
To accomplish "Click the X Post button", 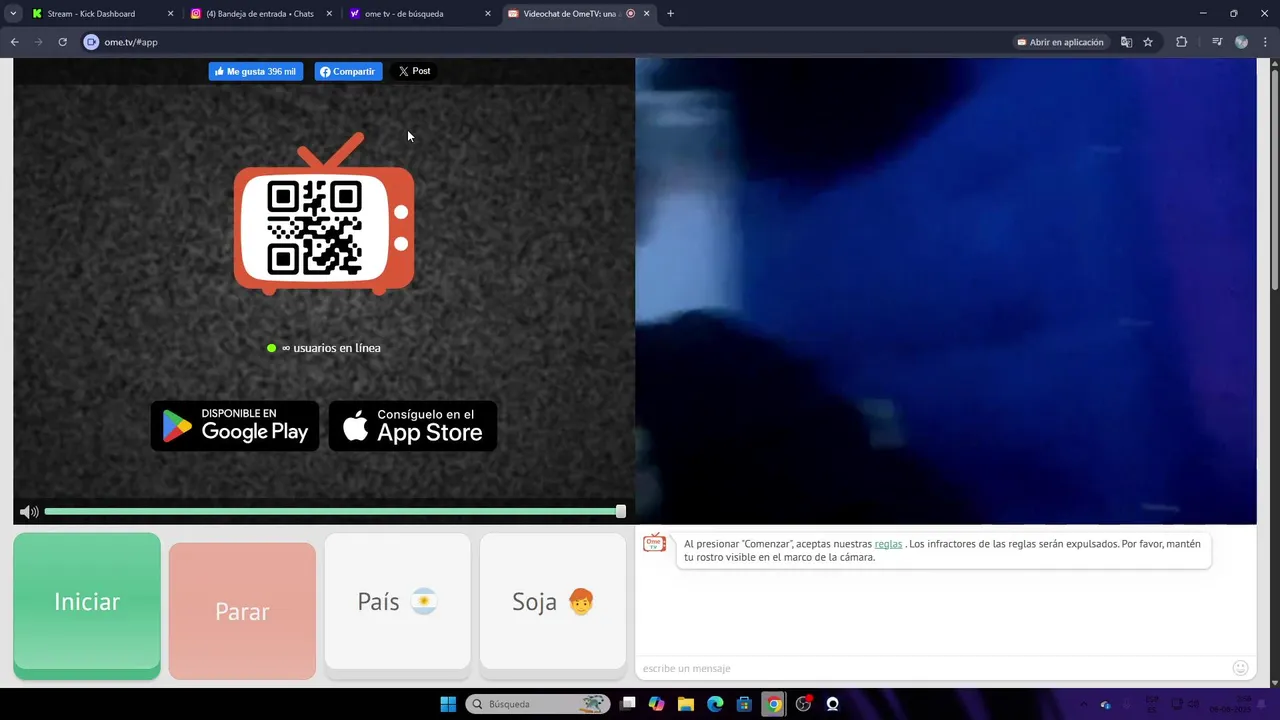I will coord(414,71).
